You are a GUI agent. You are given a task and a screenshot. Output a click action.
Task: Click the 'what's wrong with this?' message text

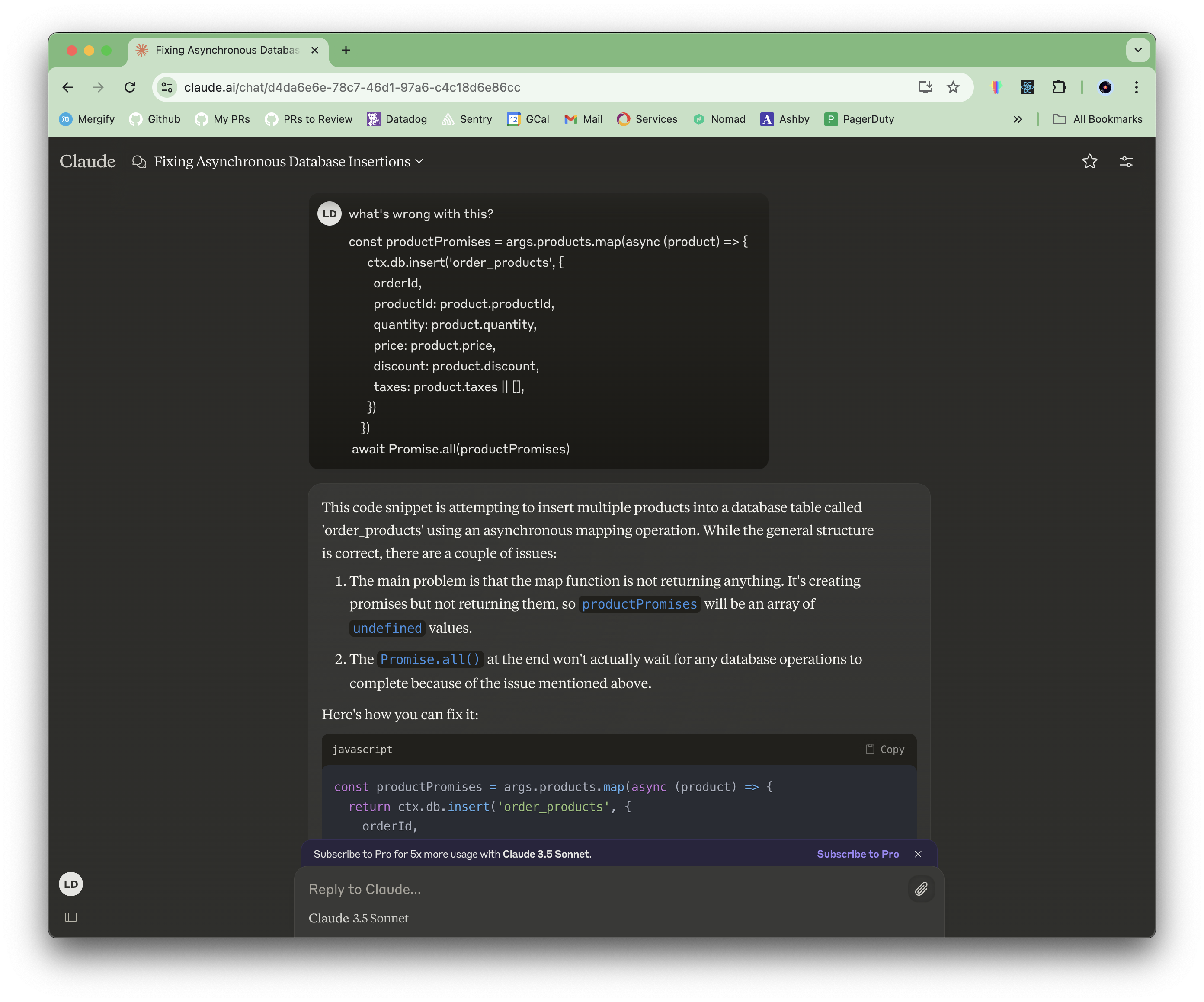[421, 214]
